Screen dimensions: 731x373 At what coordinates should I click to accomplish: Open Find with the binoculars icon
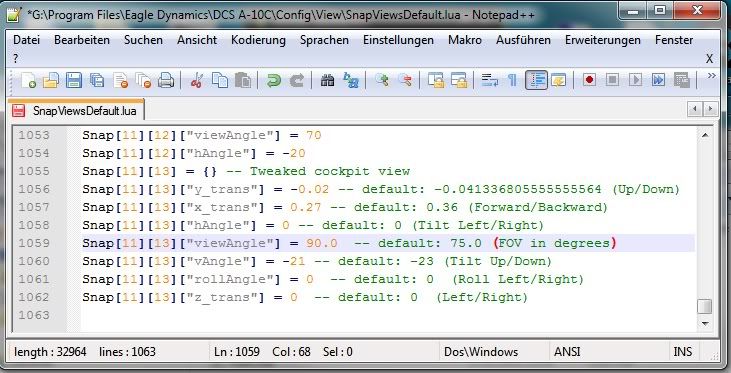coord(327,80)
